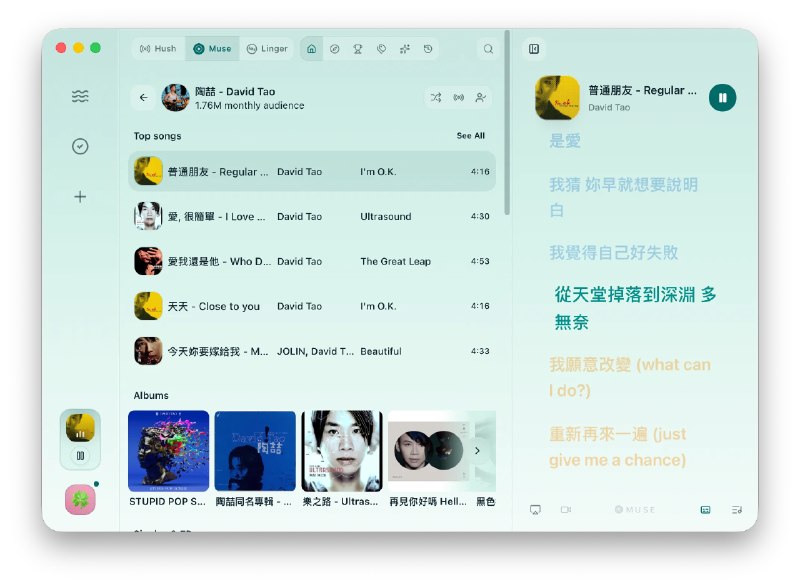Open 陶喆同名專輯 album cover
This screenshot has height=587, width=800.
click(255, 451)
